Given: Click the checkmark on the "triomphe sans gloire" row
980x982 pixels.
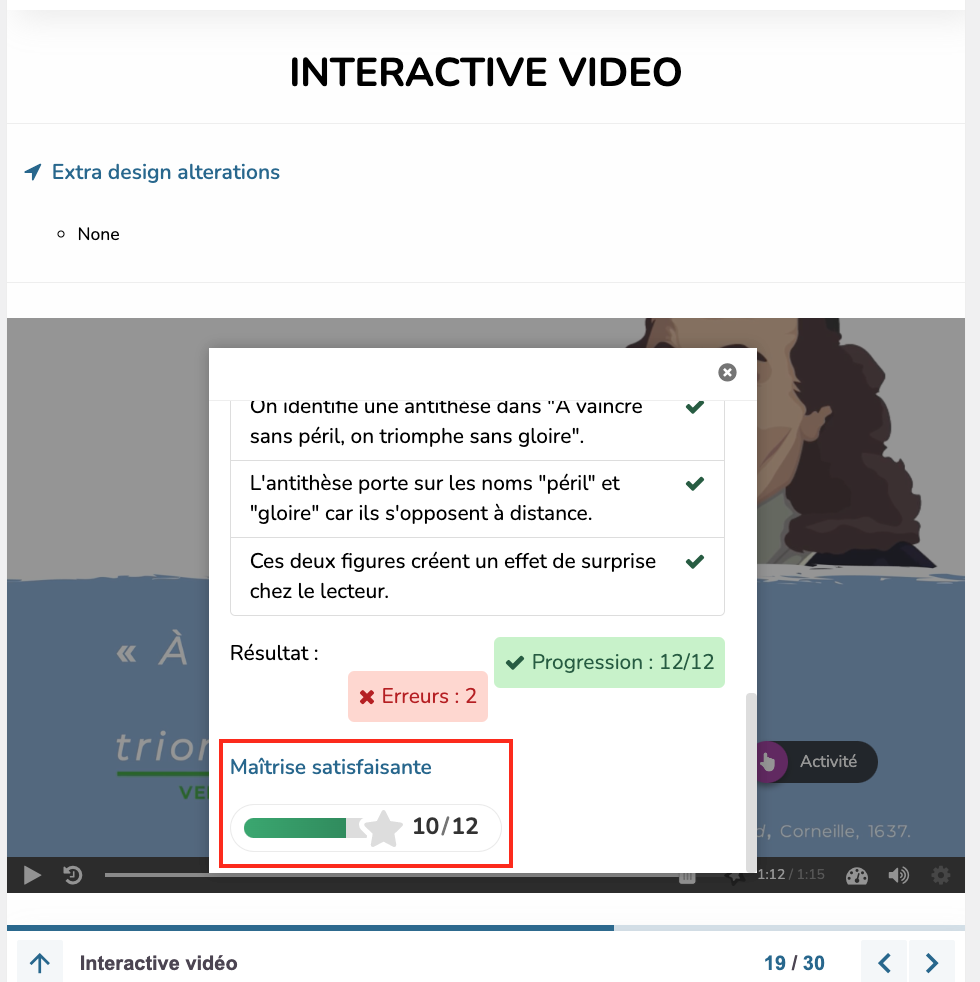Looking at the screenshot, I should coord(694,407).
